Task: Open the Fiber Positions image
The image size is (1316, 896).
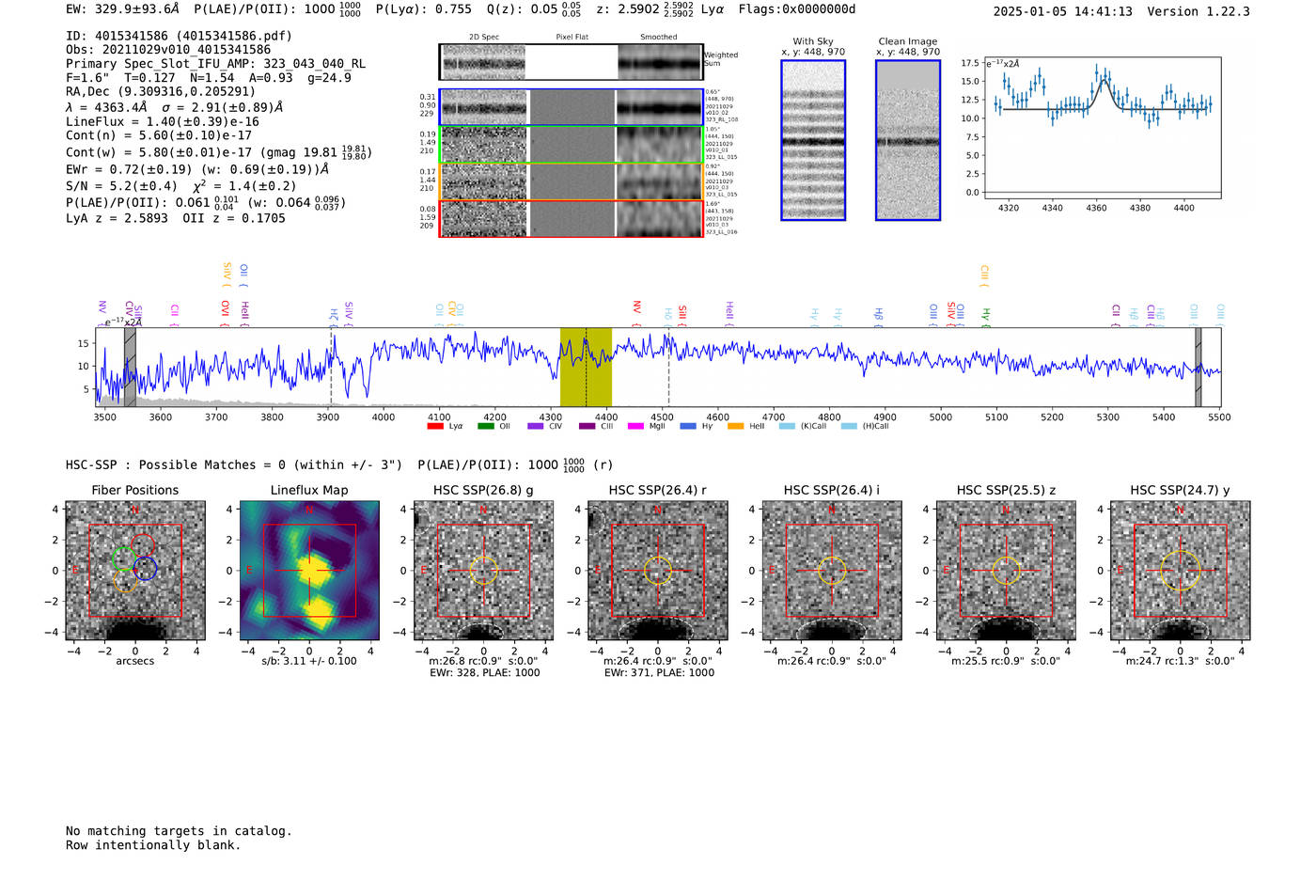Action: [x=135, y=571]
